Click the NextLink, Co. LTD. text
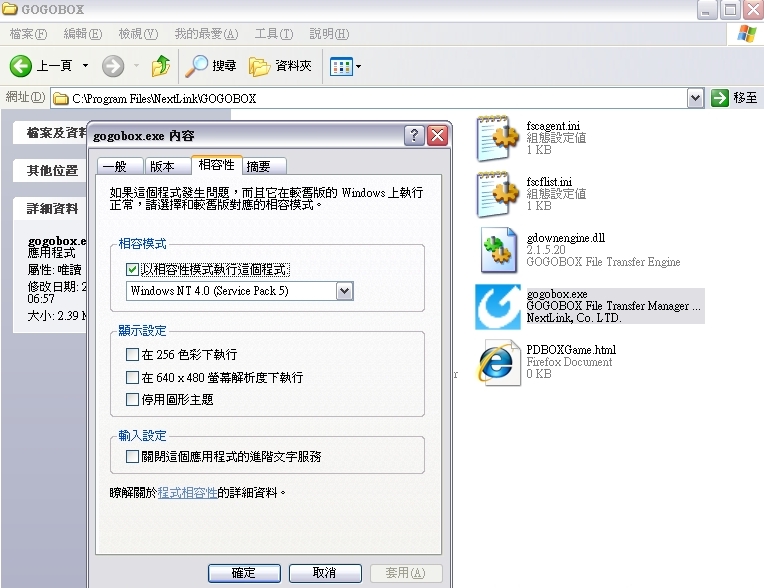Viewport: 764px width, 588px height. pos(573,318)
